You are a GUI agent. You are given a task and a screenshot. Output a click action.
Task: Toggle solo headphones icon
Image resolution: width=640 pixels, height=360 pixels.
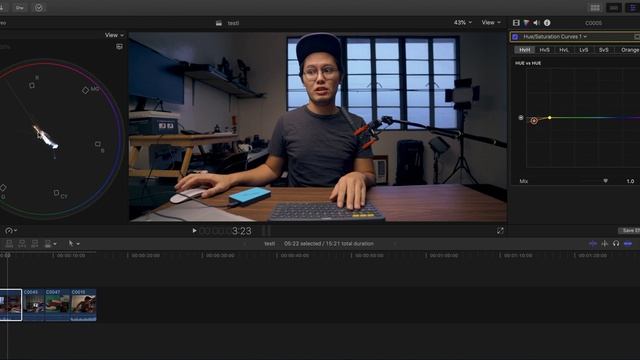point(616,244)
